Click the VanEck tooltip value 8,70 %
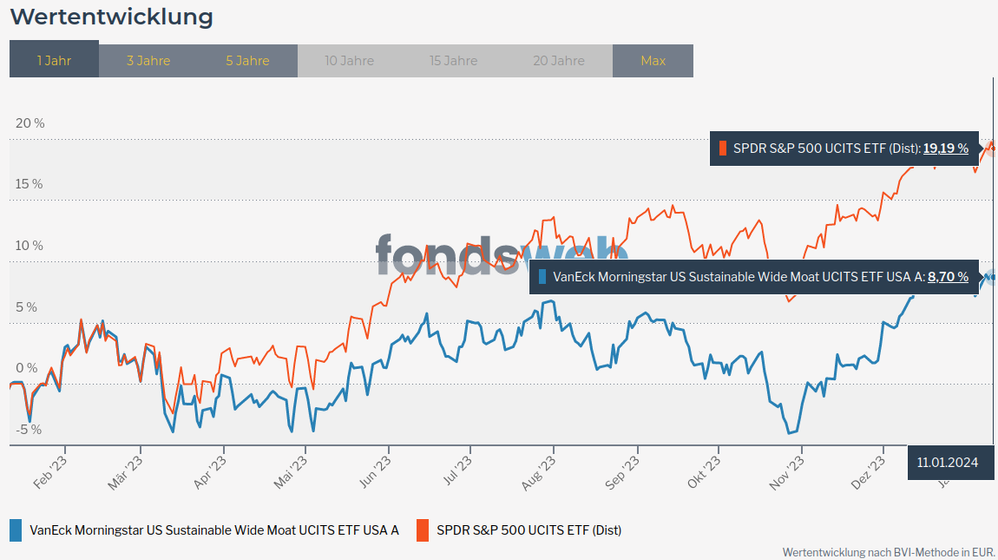Screen dimensions: 998x560 [x=948, y=277]
